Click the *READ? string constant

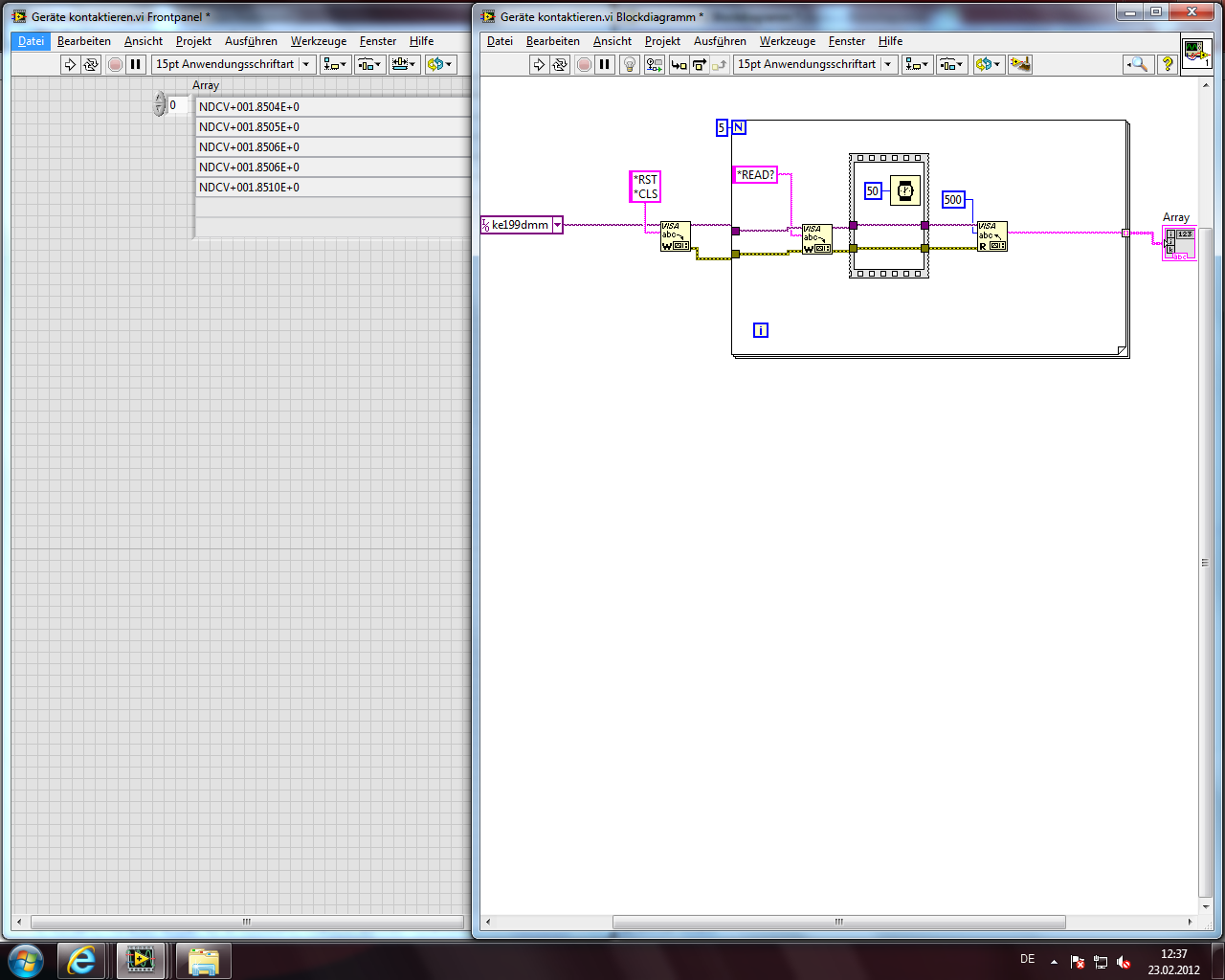pyautogui.click(x=755, y=174)
